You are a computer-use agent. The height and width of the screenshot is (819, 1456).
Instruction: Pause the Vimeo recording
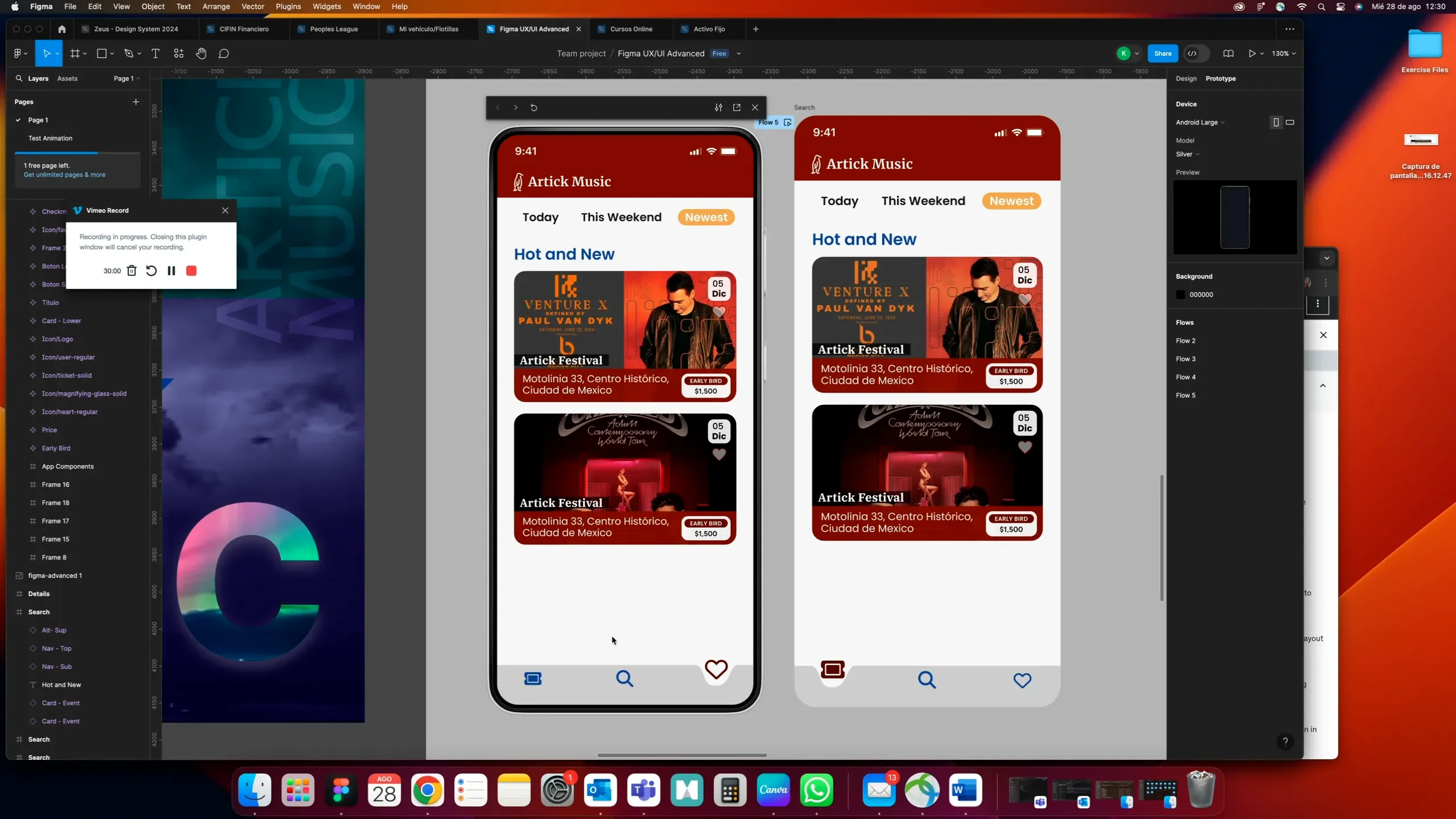point(171,271)
